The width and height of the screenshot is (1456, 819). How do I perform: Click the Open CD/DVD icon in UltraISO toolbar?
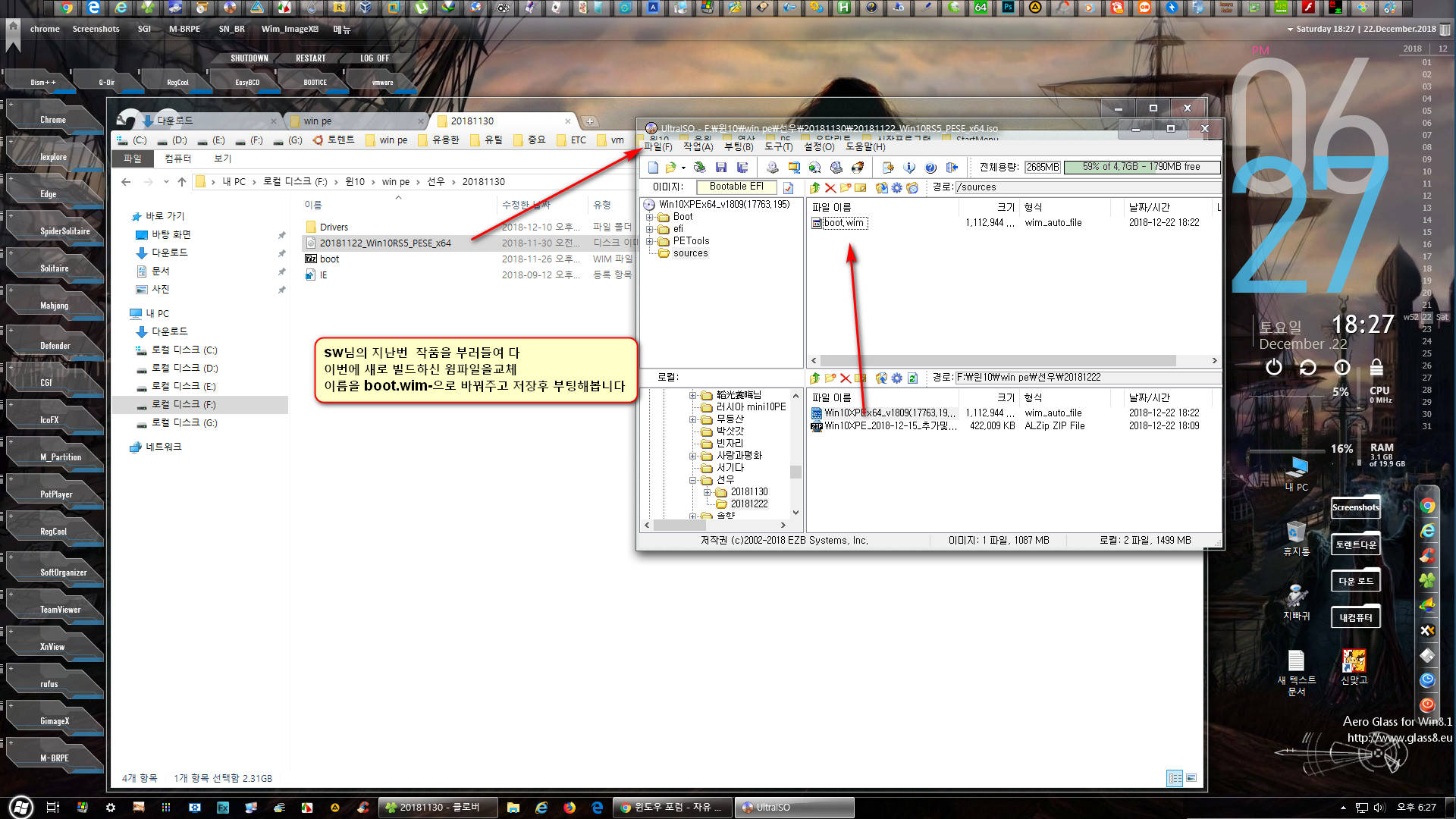pos(699,167)
